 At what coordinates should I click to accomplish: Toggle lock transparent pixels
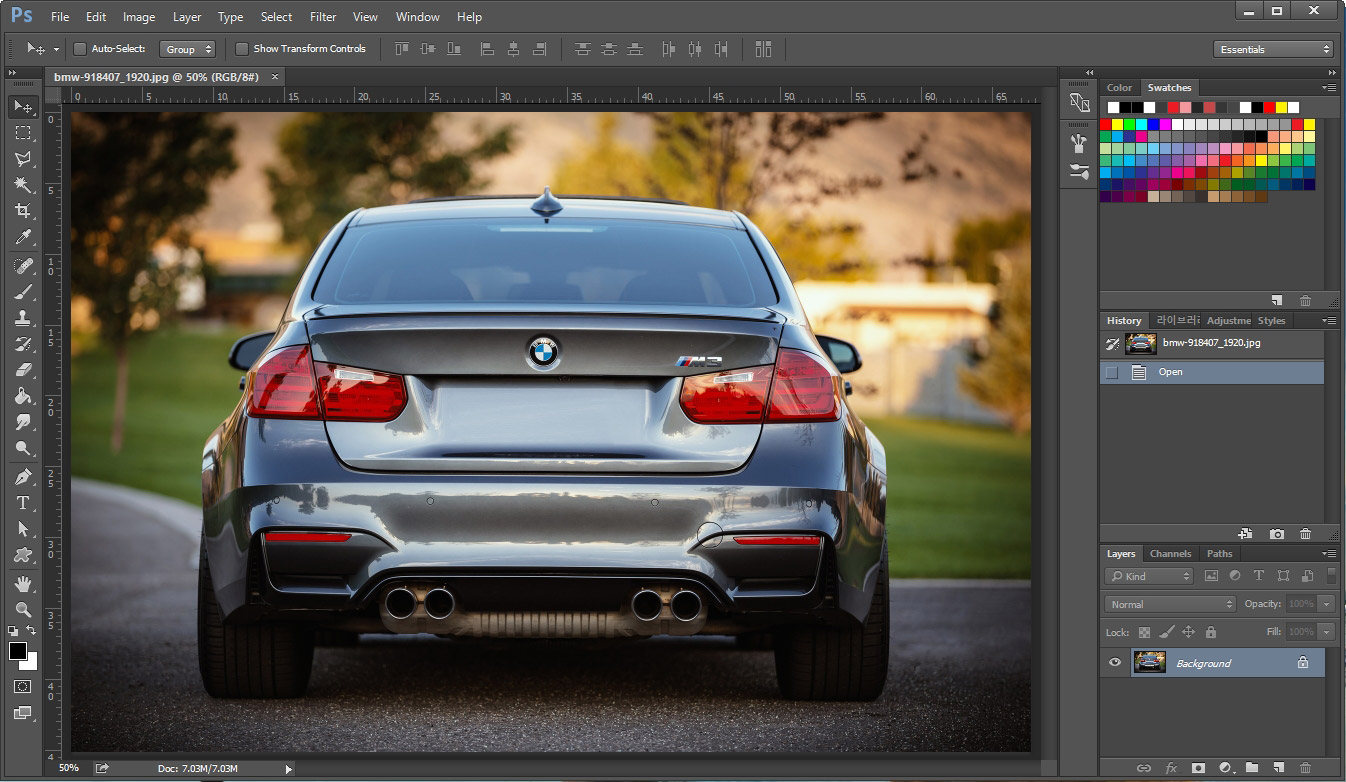coord(1145,632)
